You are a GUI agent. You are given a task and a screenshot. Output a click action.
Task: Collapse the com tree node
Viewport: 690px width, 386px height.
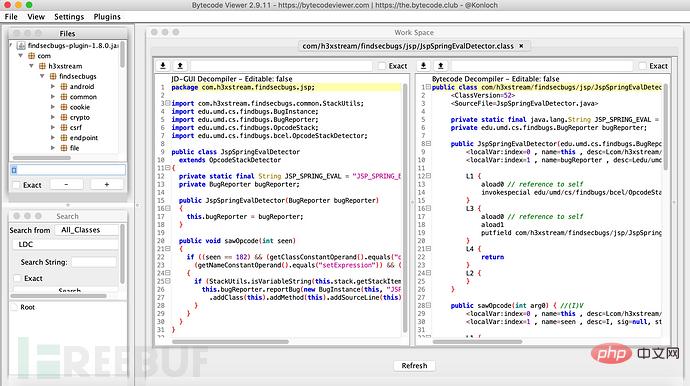[x=21, y=56]
